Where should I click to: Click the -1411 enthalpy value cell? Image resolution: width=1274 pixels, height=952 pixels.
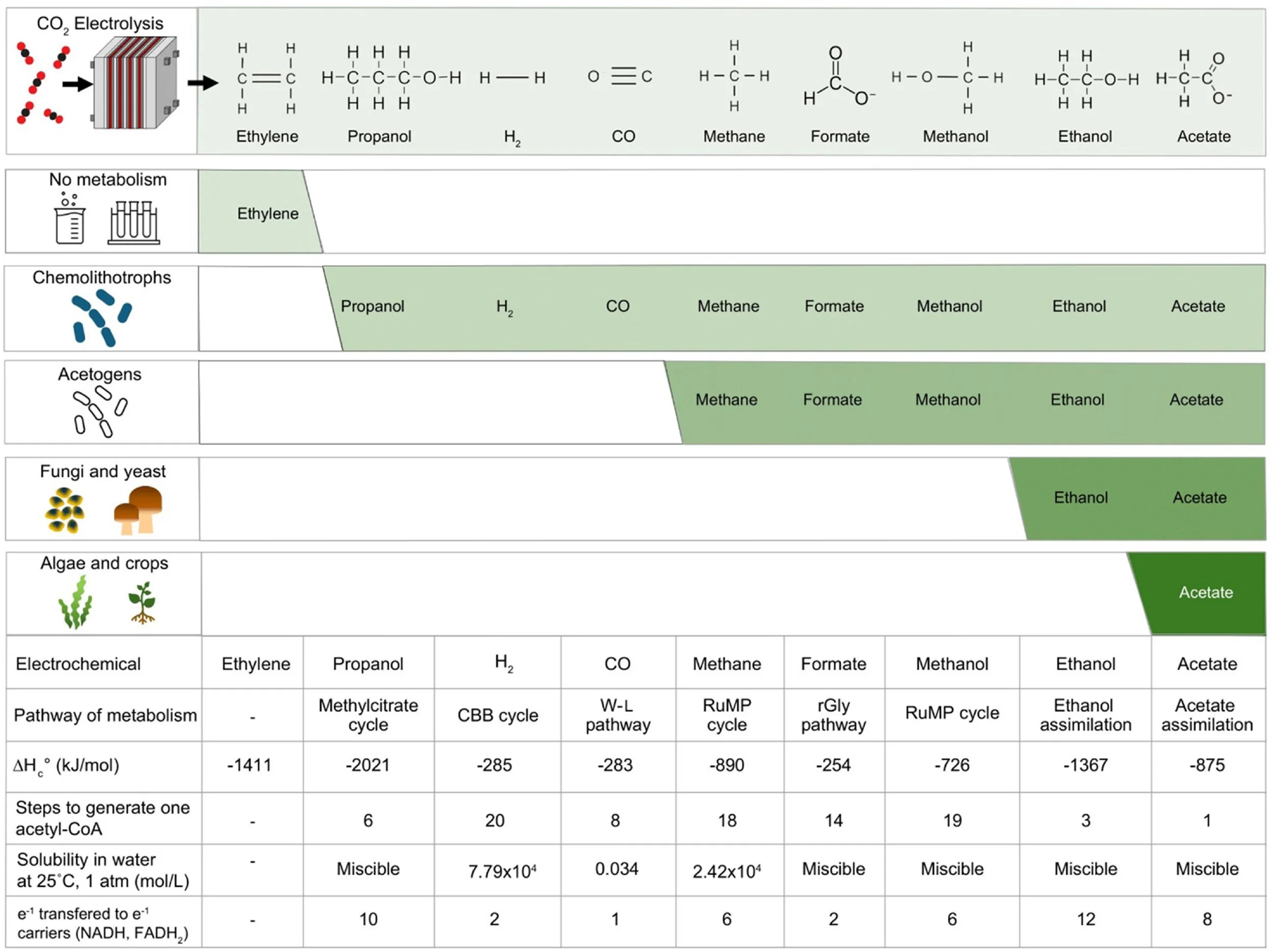click(249, 765)
